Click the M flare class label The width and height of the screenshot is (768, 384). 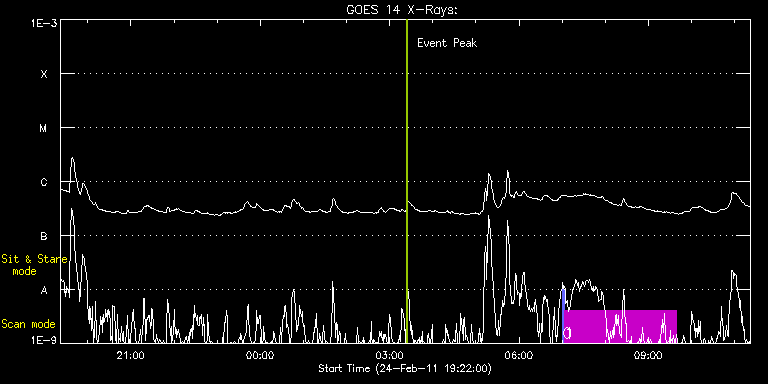[44, 128]
